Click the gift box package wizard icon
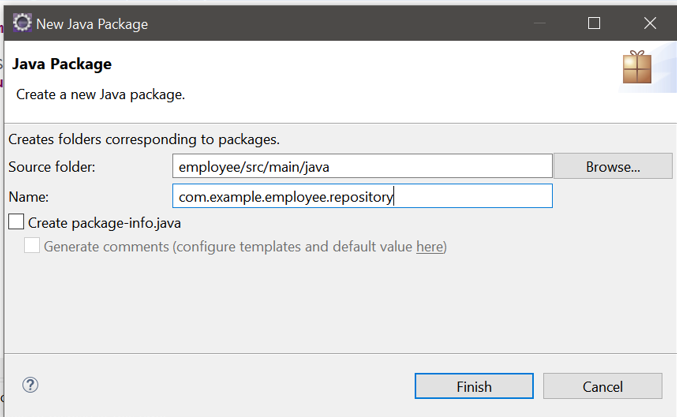The width and height of the screenshot is (677, 417). click(x=637, y=67)
